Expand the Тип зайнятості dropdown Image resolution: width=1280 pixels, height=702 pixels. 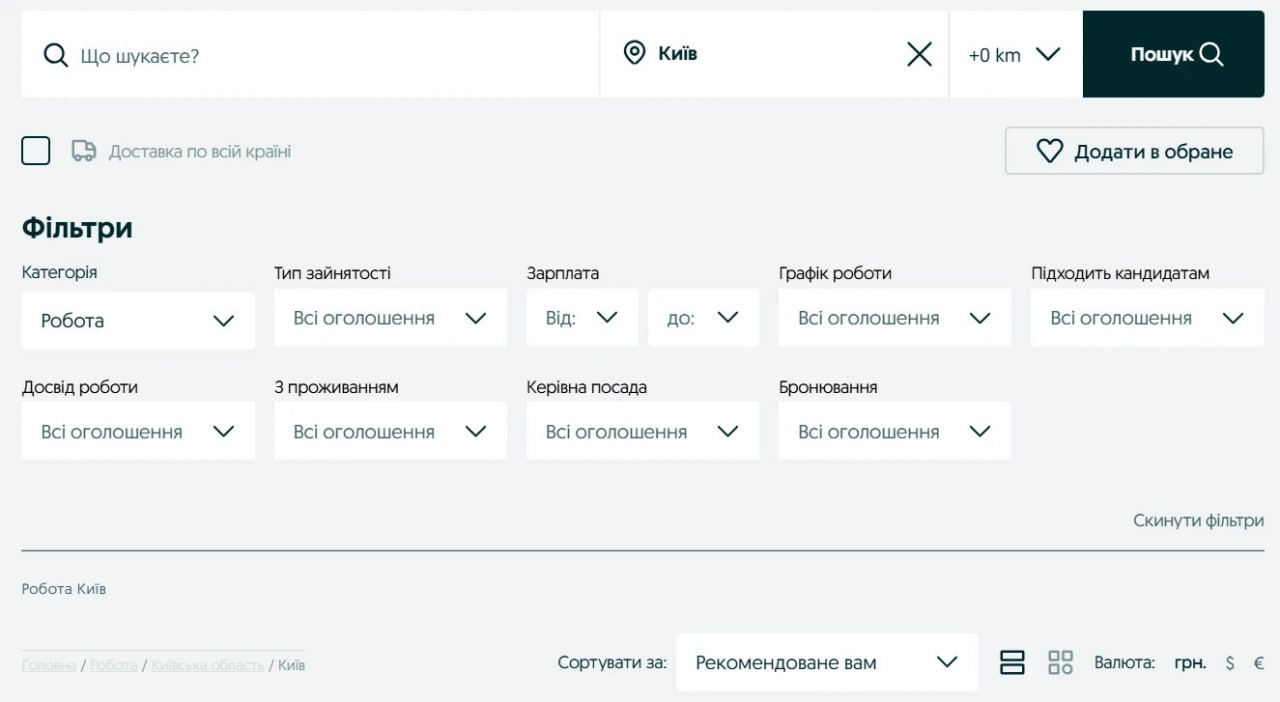pyautogui.click(x=390, y=318)
